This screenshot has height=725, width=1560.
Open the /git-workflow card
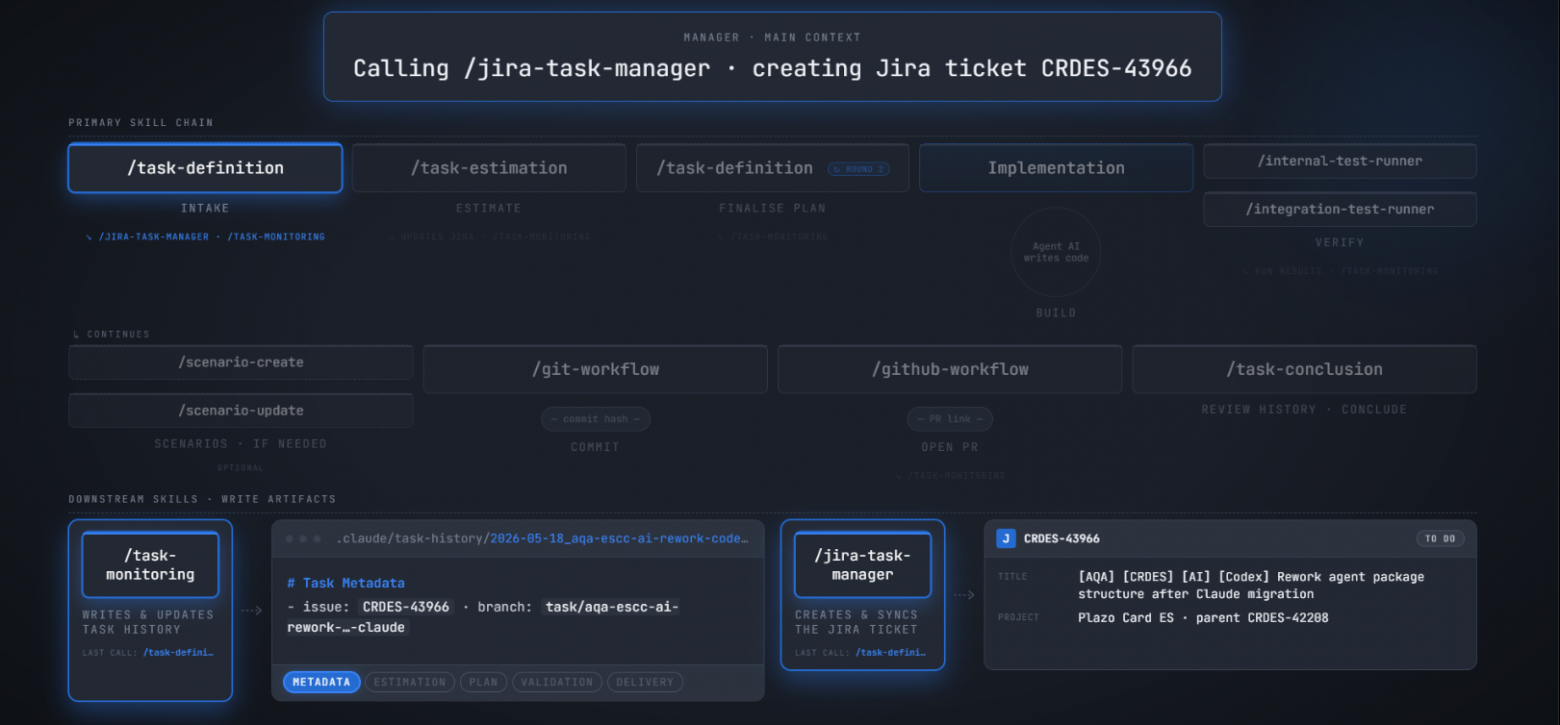tap(595, 369)
